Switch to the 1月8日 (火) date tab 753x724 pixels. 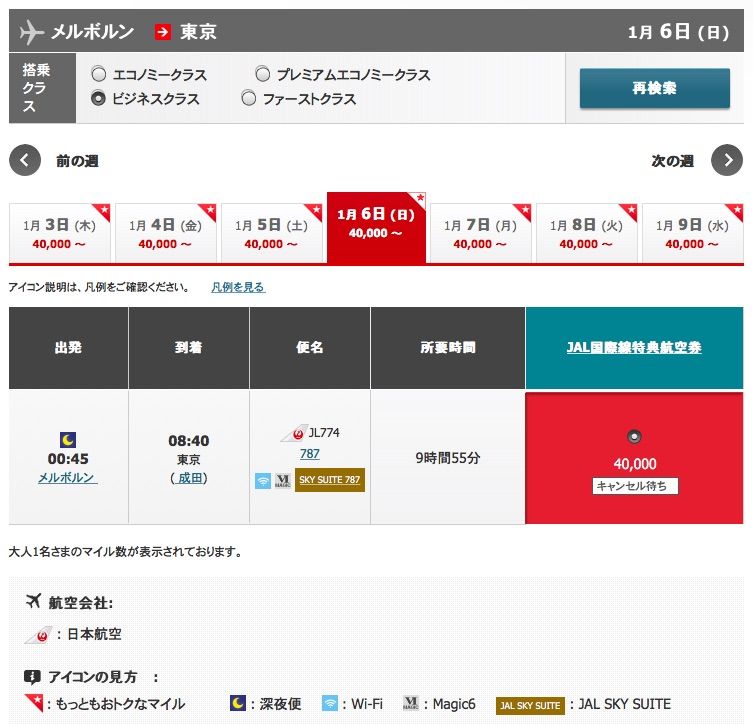(587, 233)
